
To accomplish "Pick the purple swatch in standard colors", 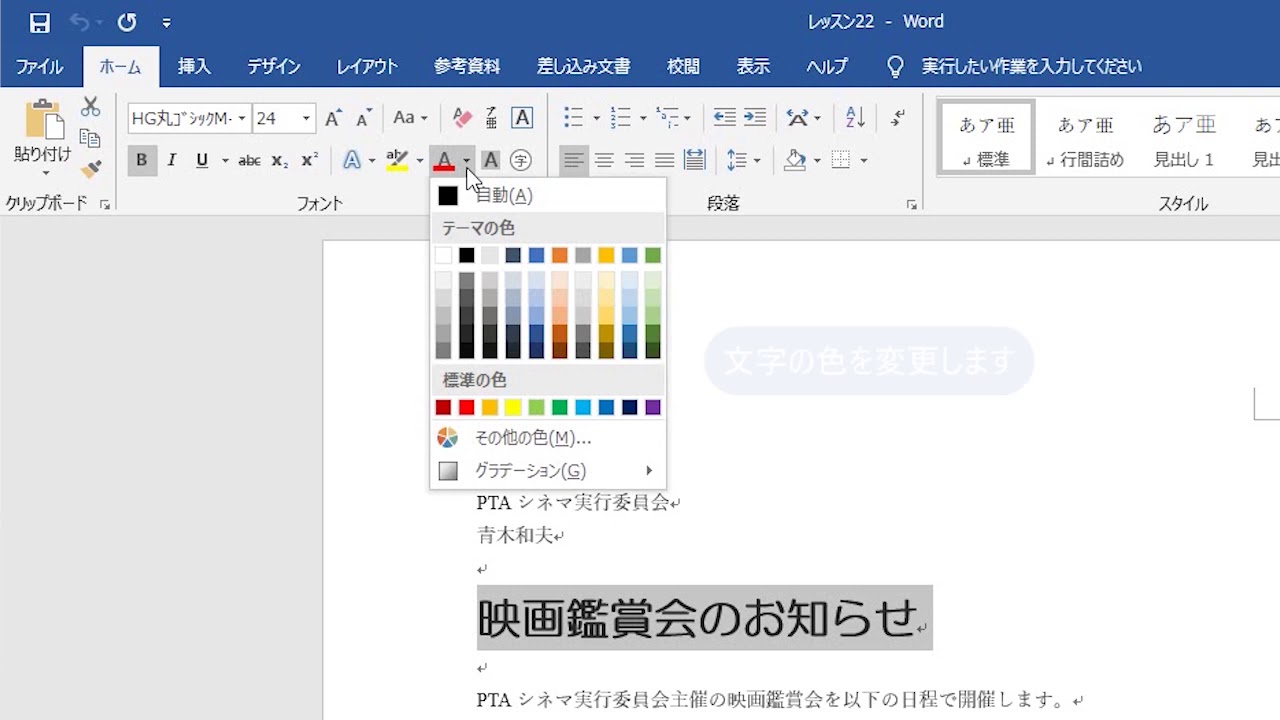I will tap(653, 407).
